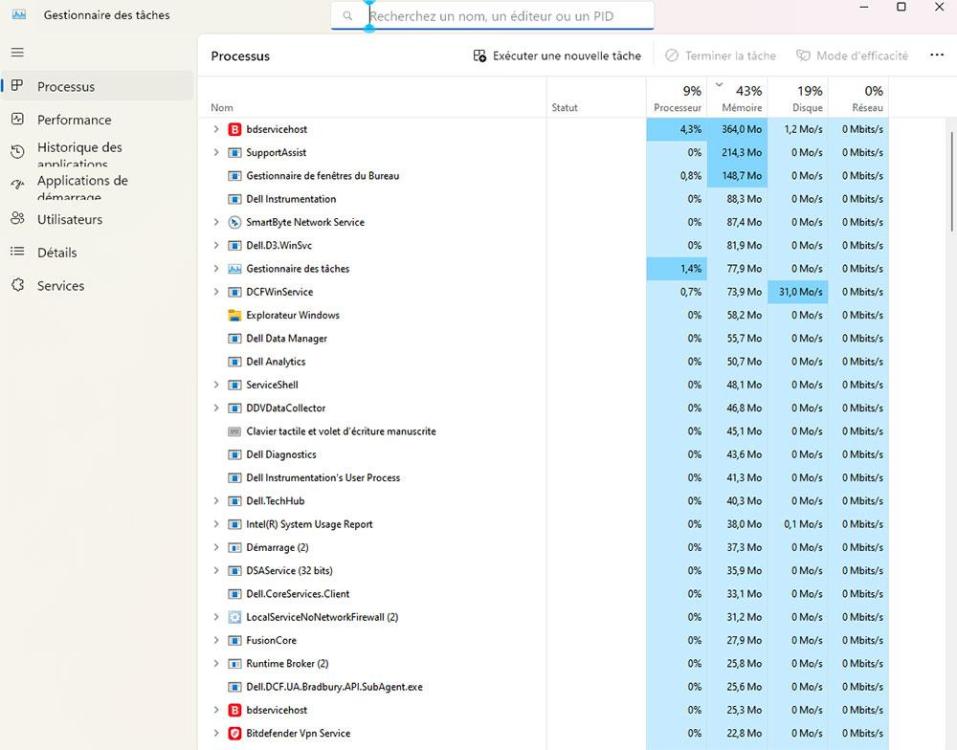Click the SmartByte Network Service icon
Screen dimensions: 957x750
click(235, 222)
